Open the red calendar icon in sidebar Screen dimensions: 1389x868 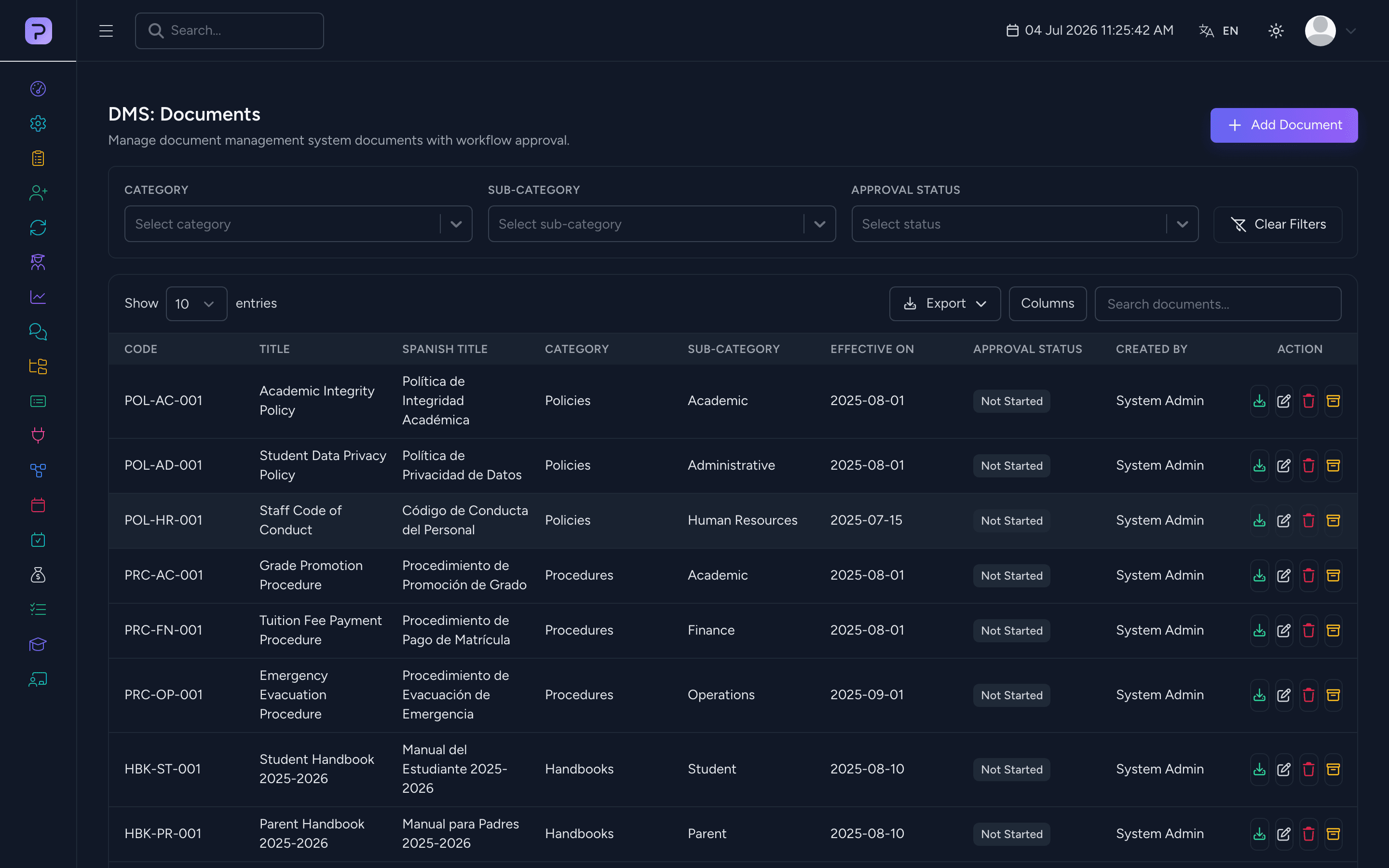[38, 505]
